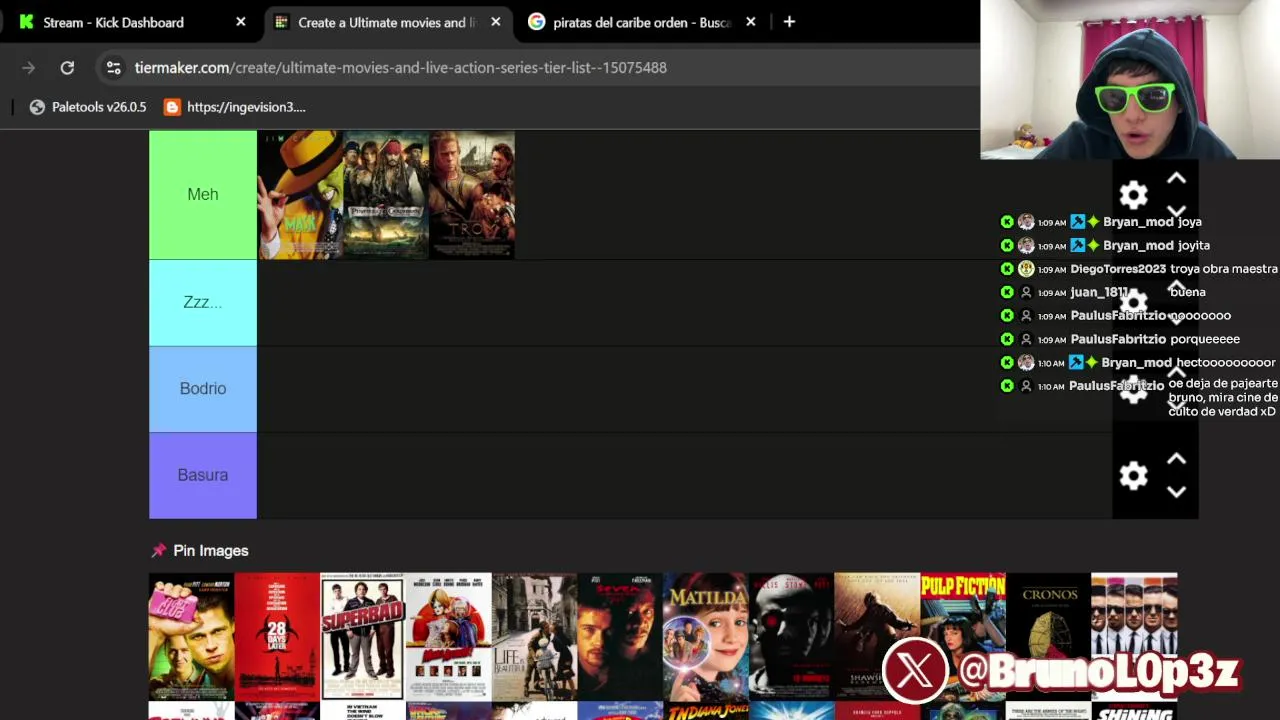Click the chat message 'porqueeeee'
Screen dimensions: 1280x720
1205,339
